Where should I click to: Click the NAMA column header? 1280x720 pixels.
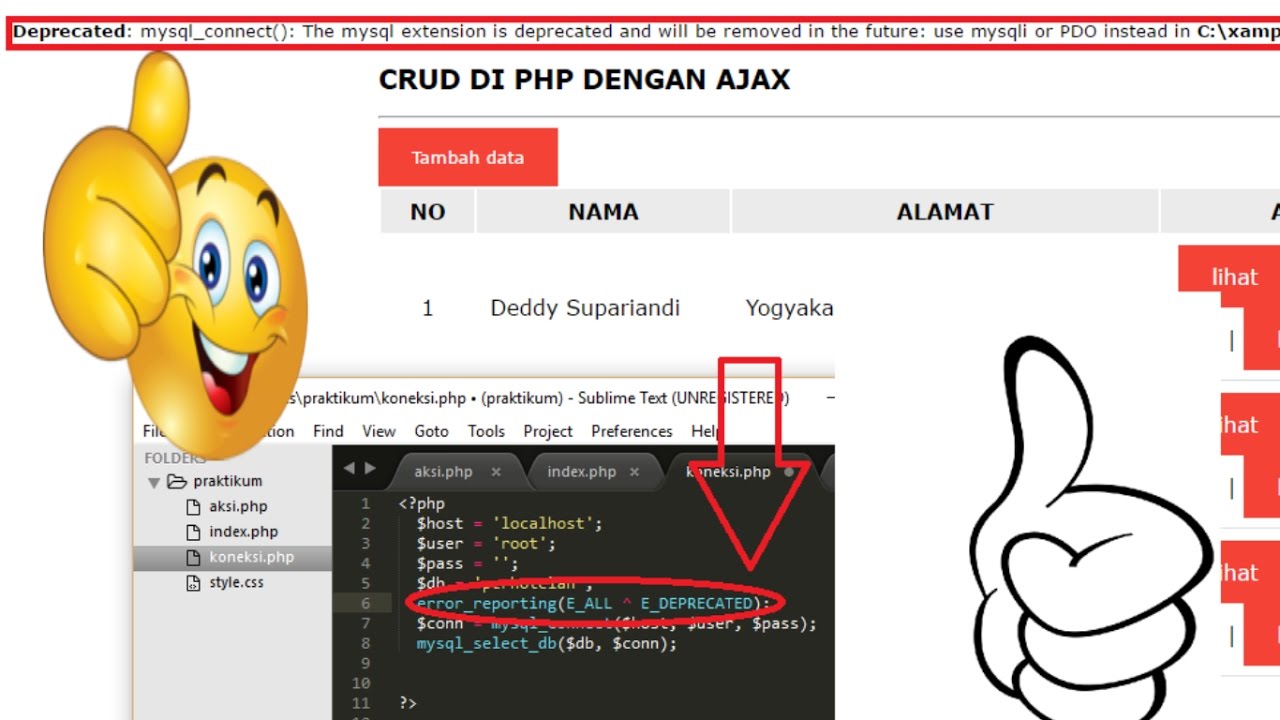point(603,212)
